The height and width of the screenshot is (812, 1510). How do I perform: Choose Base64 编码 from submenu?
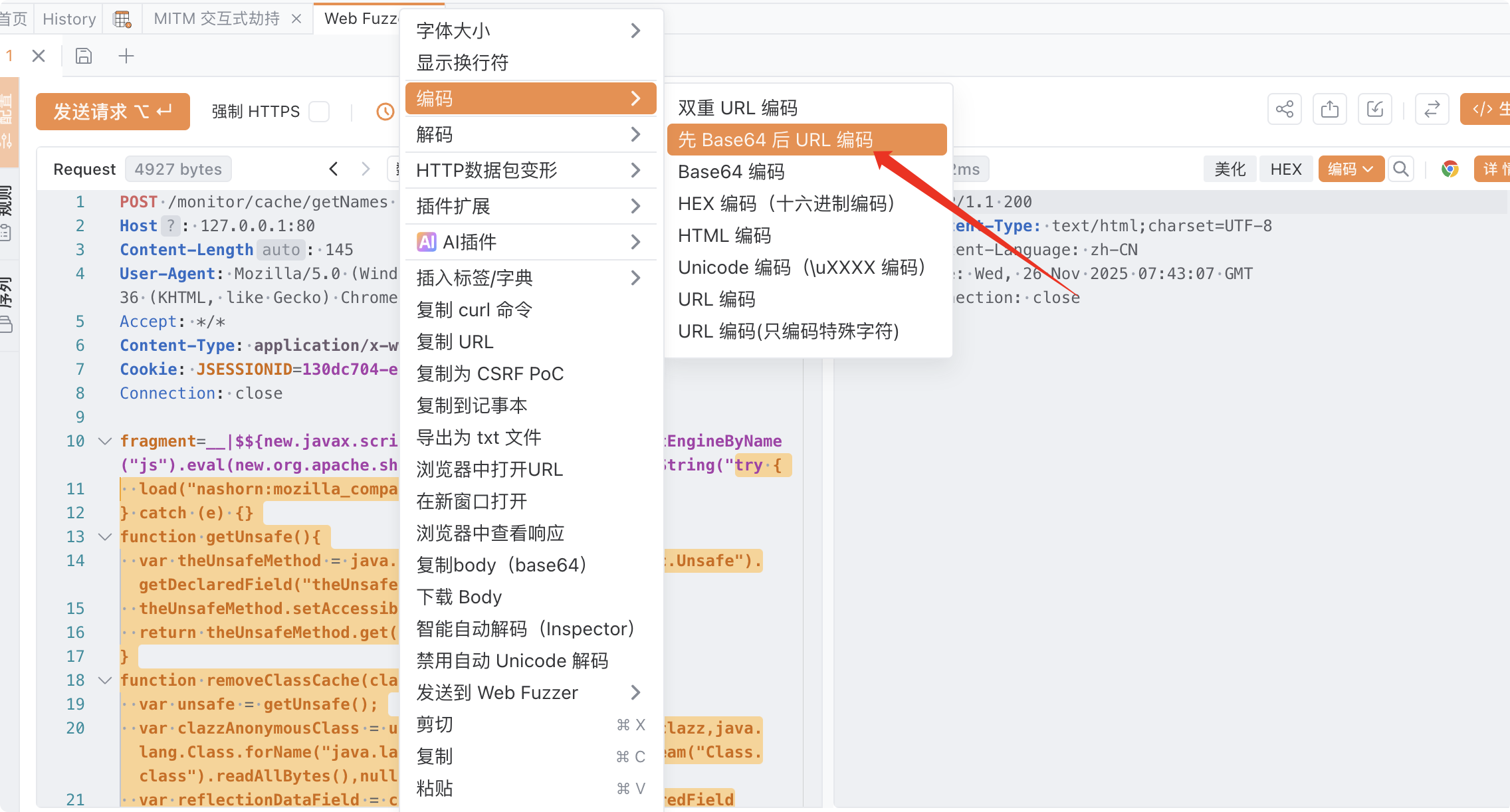[x=731, y=172]
